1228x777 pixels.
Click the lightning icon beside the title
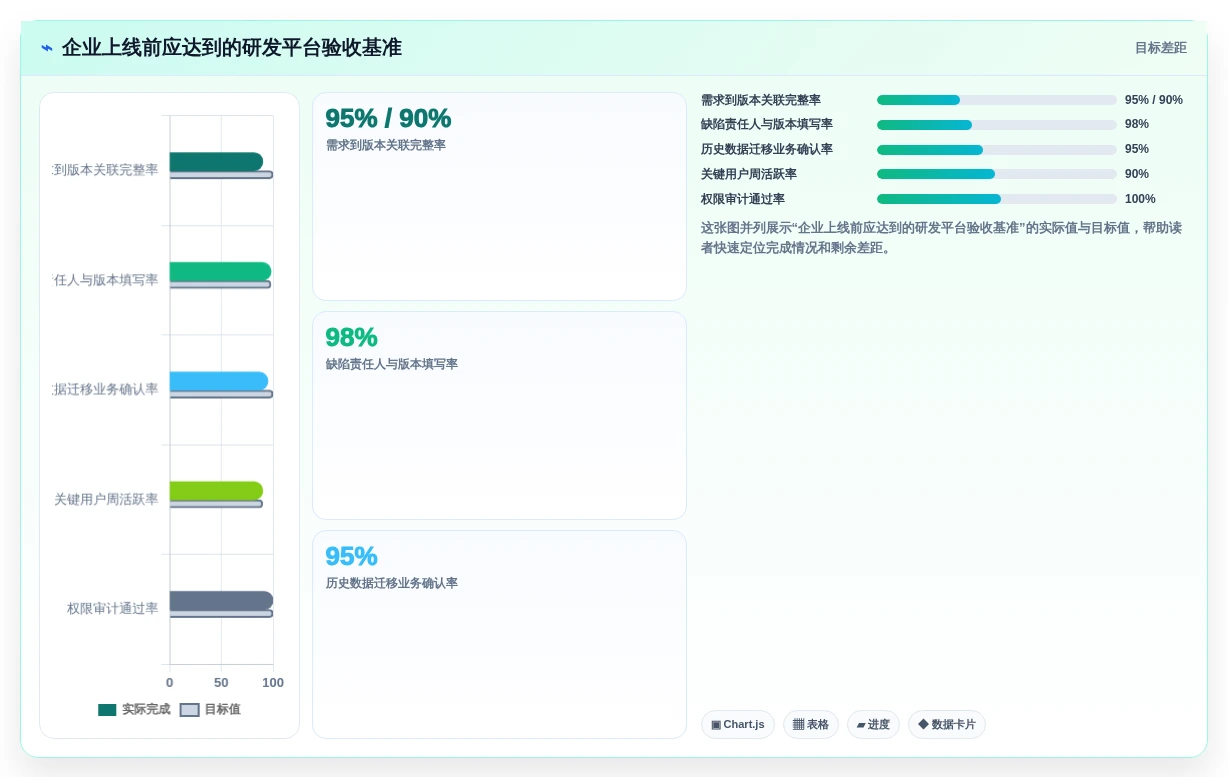47,48
